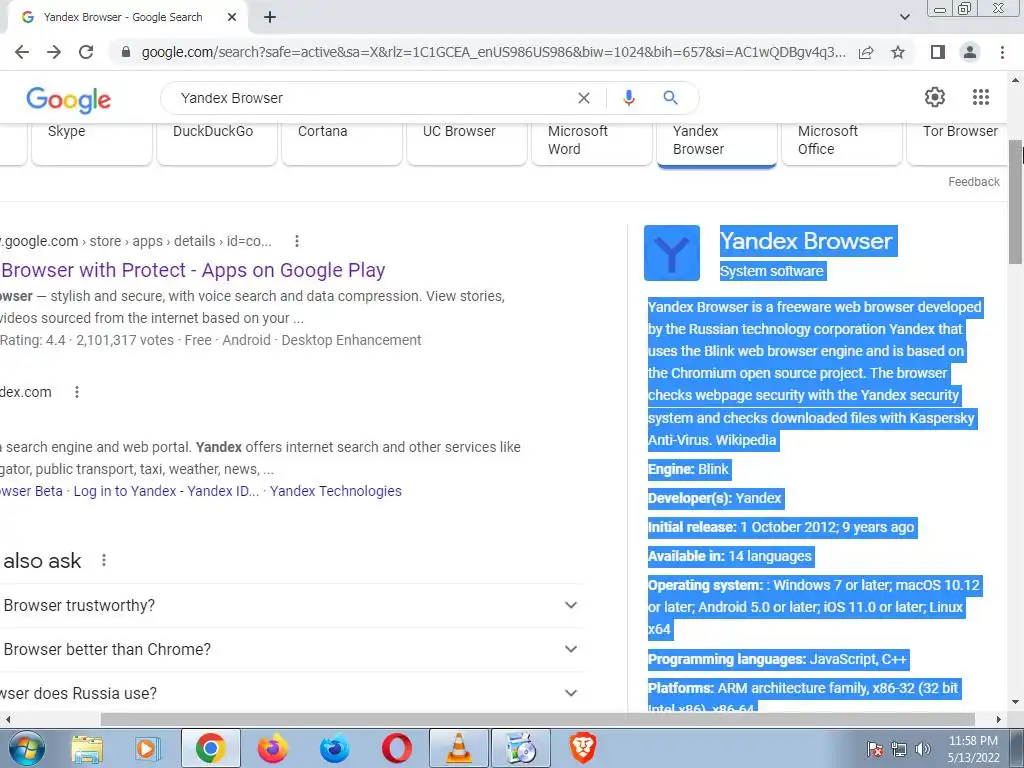Go back to previous page
This screenshot has width=1024, height=768.
point(22,52)
